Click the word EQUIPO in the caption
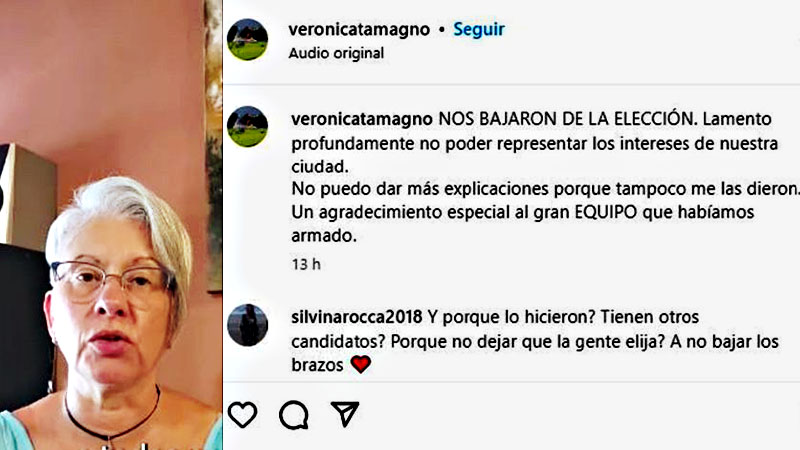Image resolution: width=800 pixels, height=450 pixels. (606, 212)
